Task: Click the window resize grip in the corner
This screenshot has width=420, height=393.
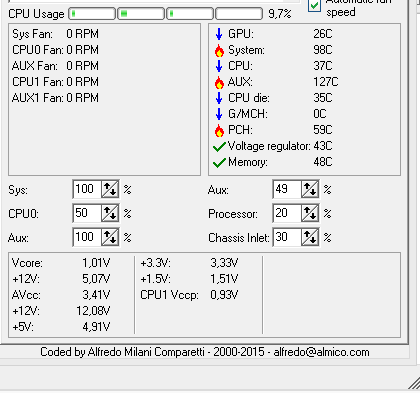Action: (x=414, y=383)
